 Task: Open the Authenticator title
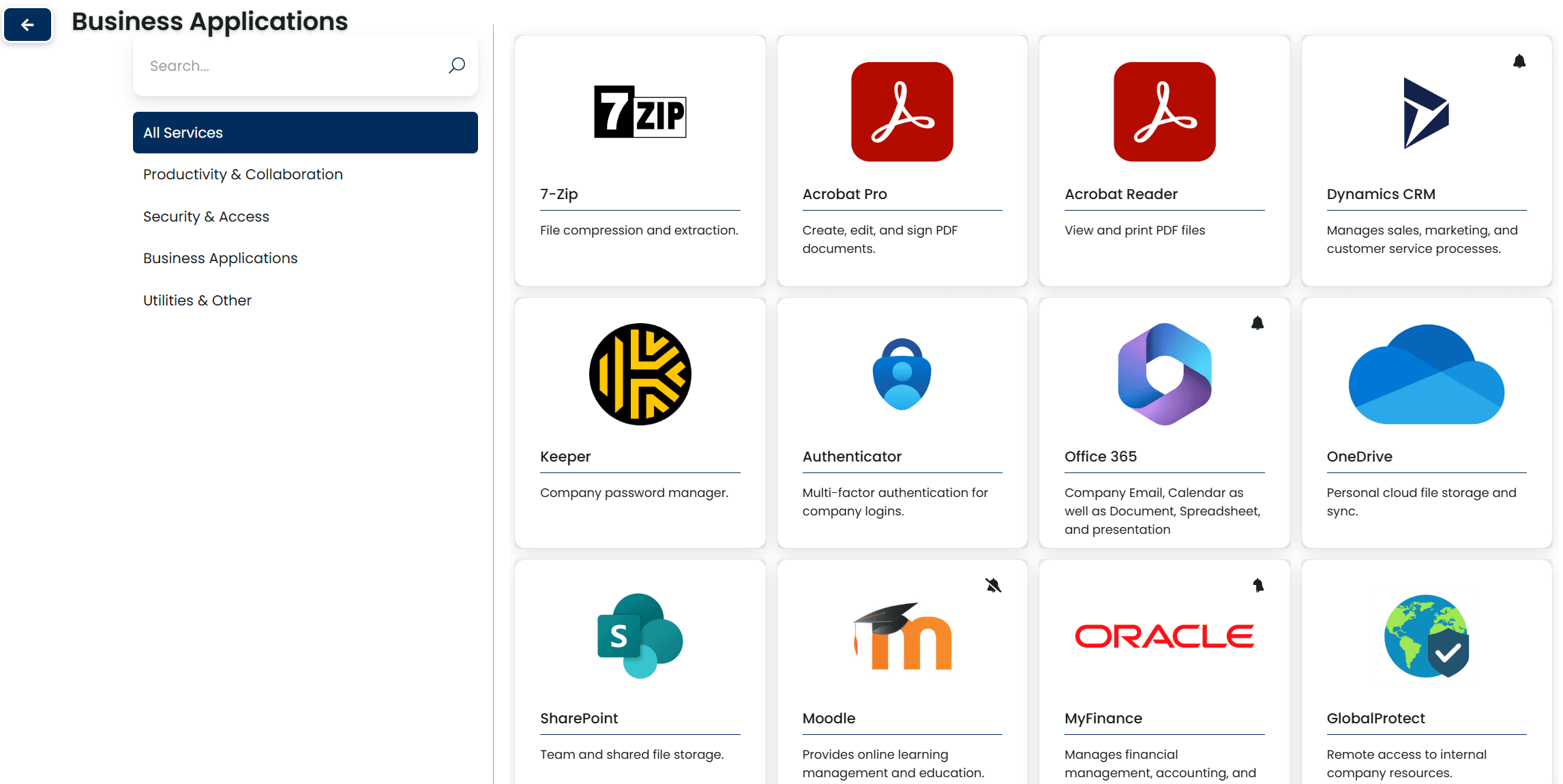852,457
